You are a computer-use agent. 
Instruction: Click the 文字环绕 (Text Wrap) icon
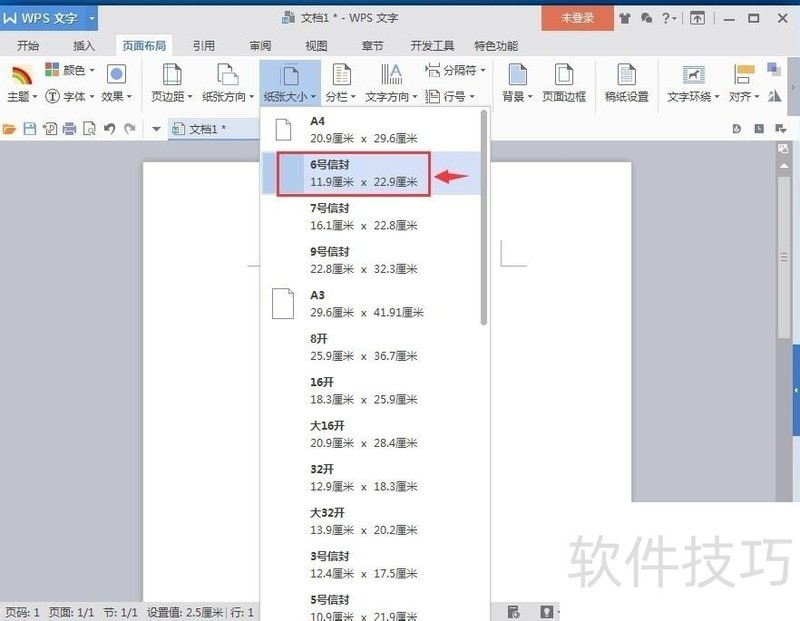pyautogui.click(x=693, y=75)
